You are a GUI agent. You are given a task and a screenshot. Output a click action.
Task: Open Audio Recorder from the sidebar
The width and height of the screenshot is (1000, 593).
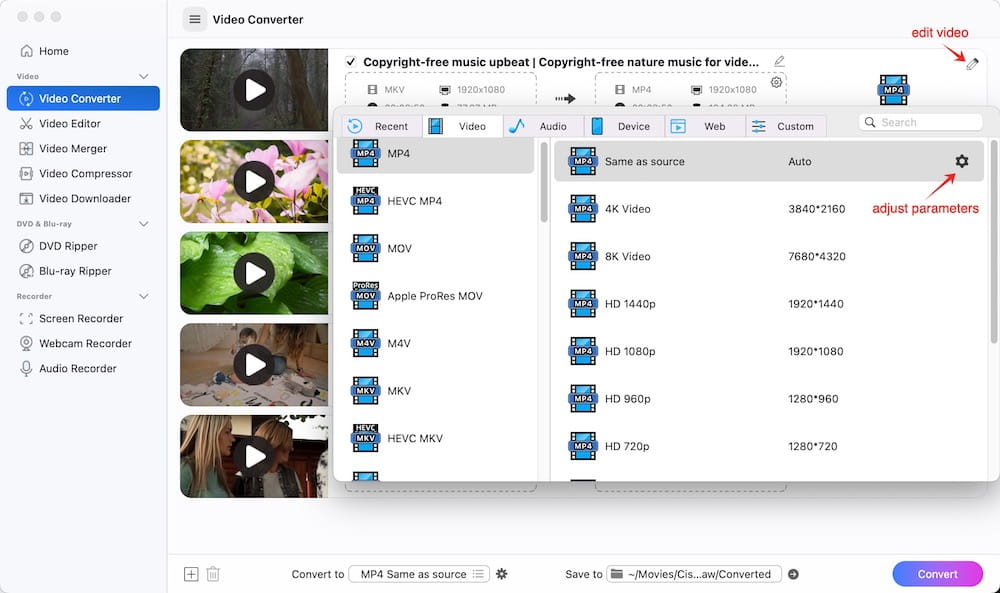[68, 369]
